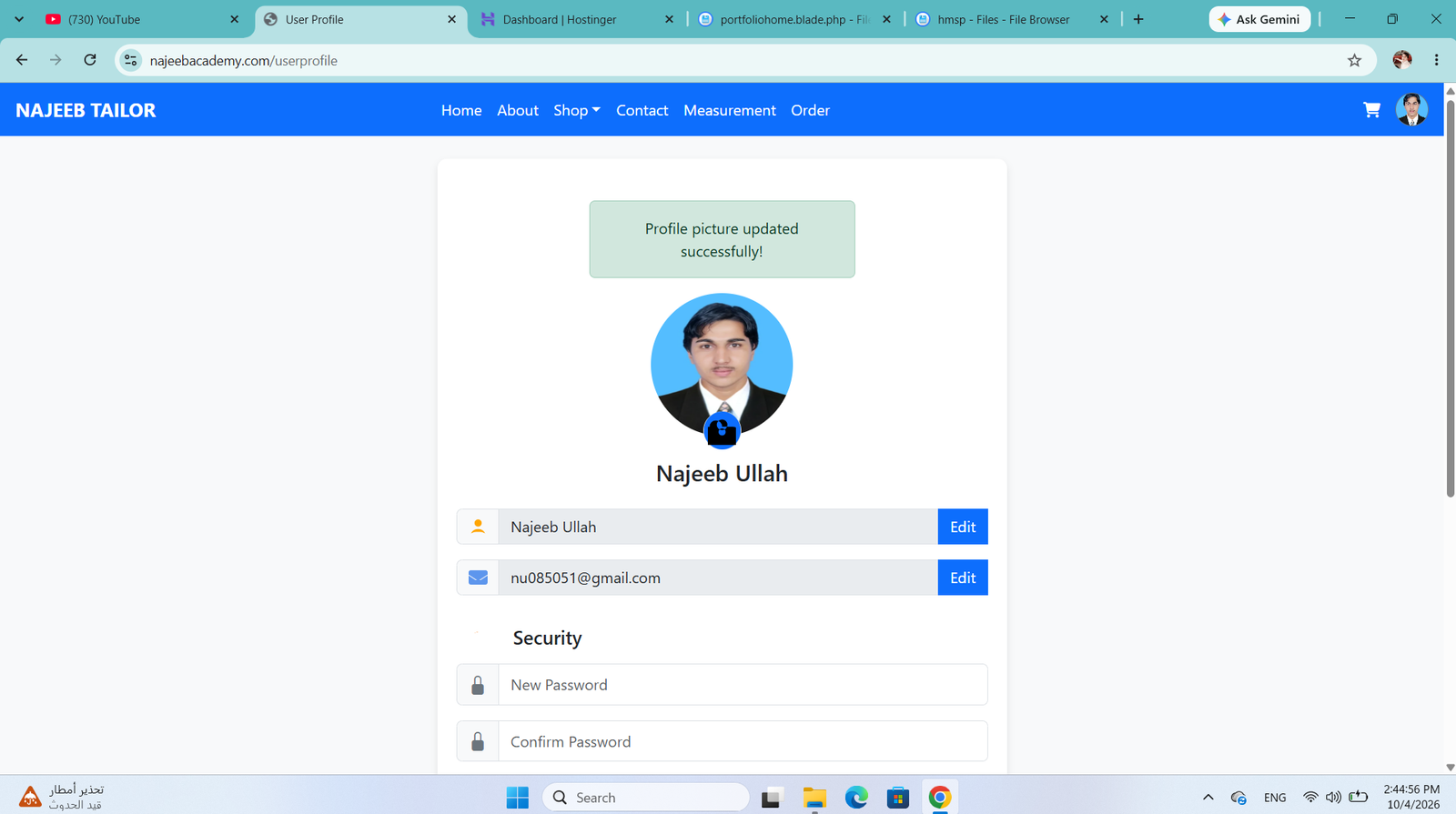Screen dimensions: 1456x814
Task: Show hidden system tray icons
Action: click(1208, 798)
